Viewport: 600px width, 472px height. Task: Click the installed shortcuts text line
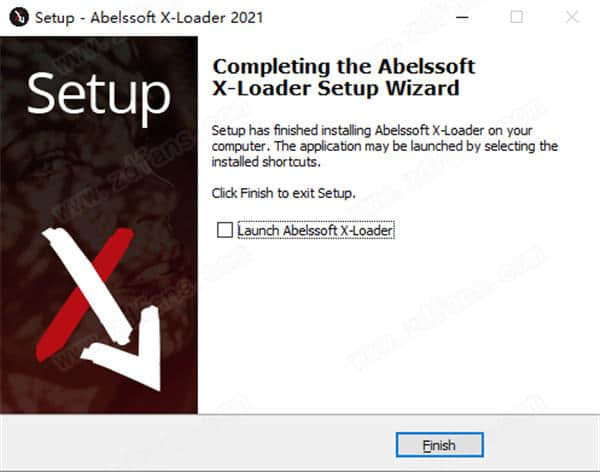coord(266,162)
